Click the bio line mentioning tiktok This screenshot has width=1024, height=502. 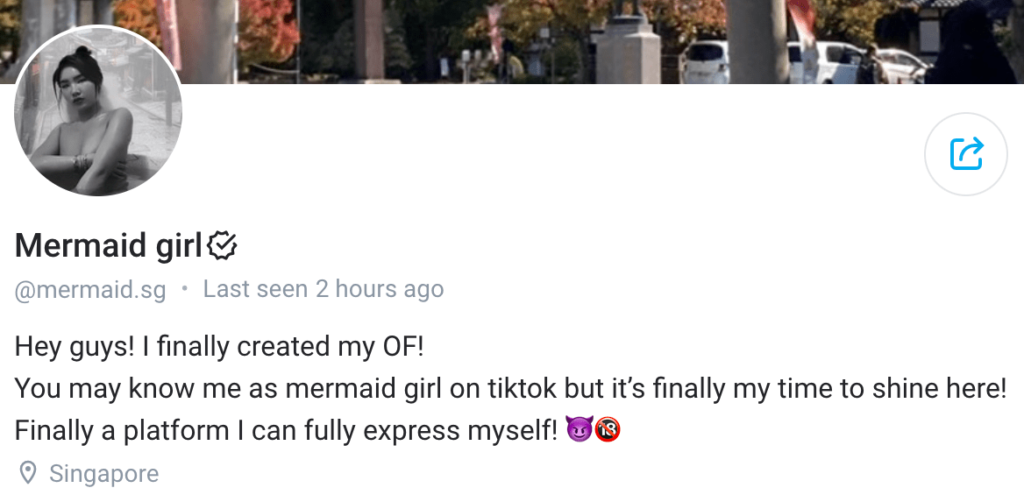coord(510,389)
